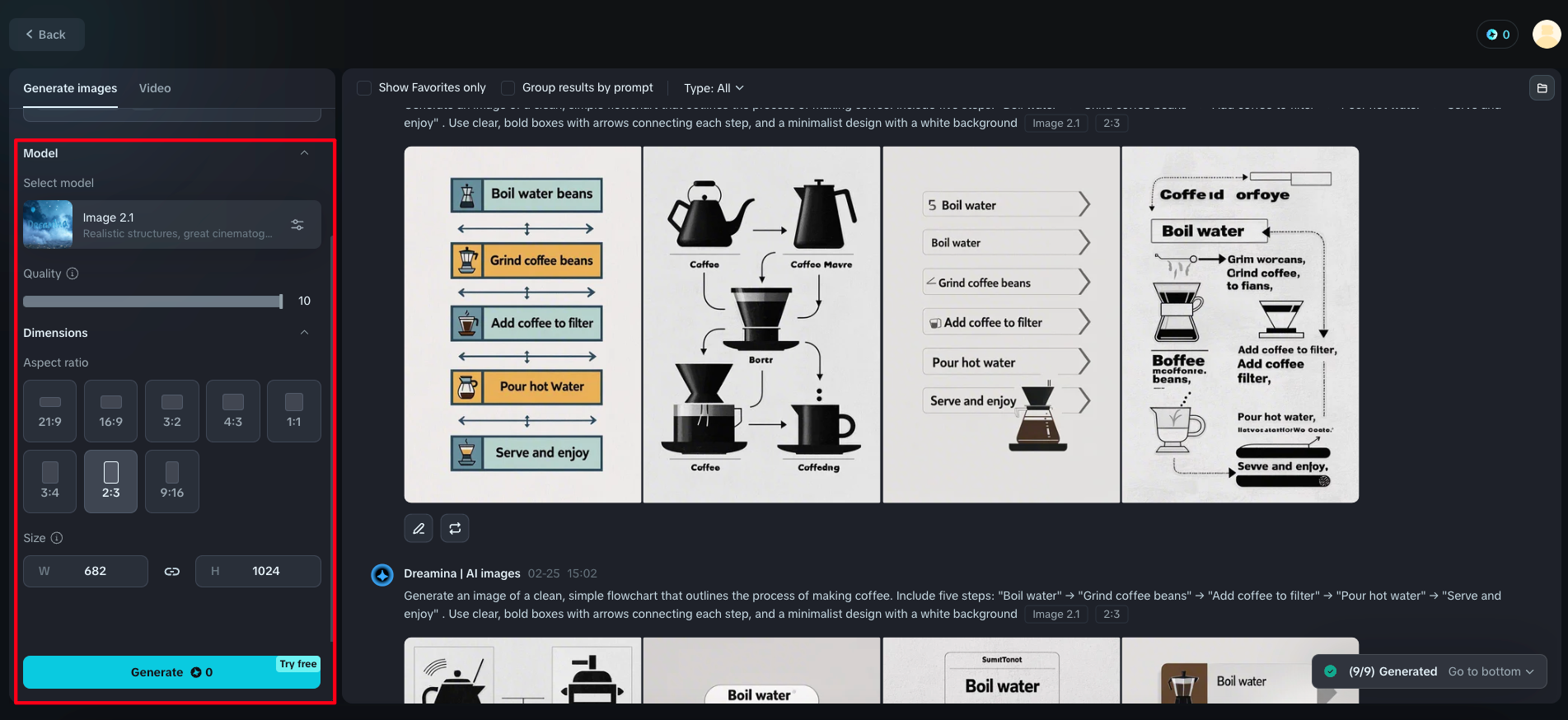Open the Type: All dropdown
The image size is (1568, 720).
714,88
